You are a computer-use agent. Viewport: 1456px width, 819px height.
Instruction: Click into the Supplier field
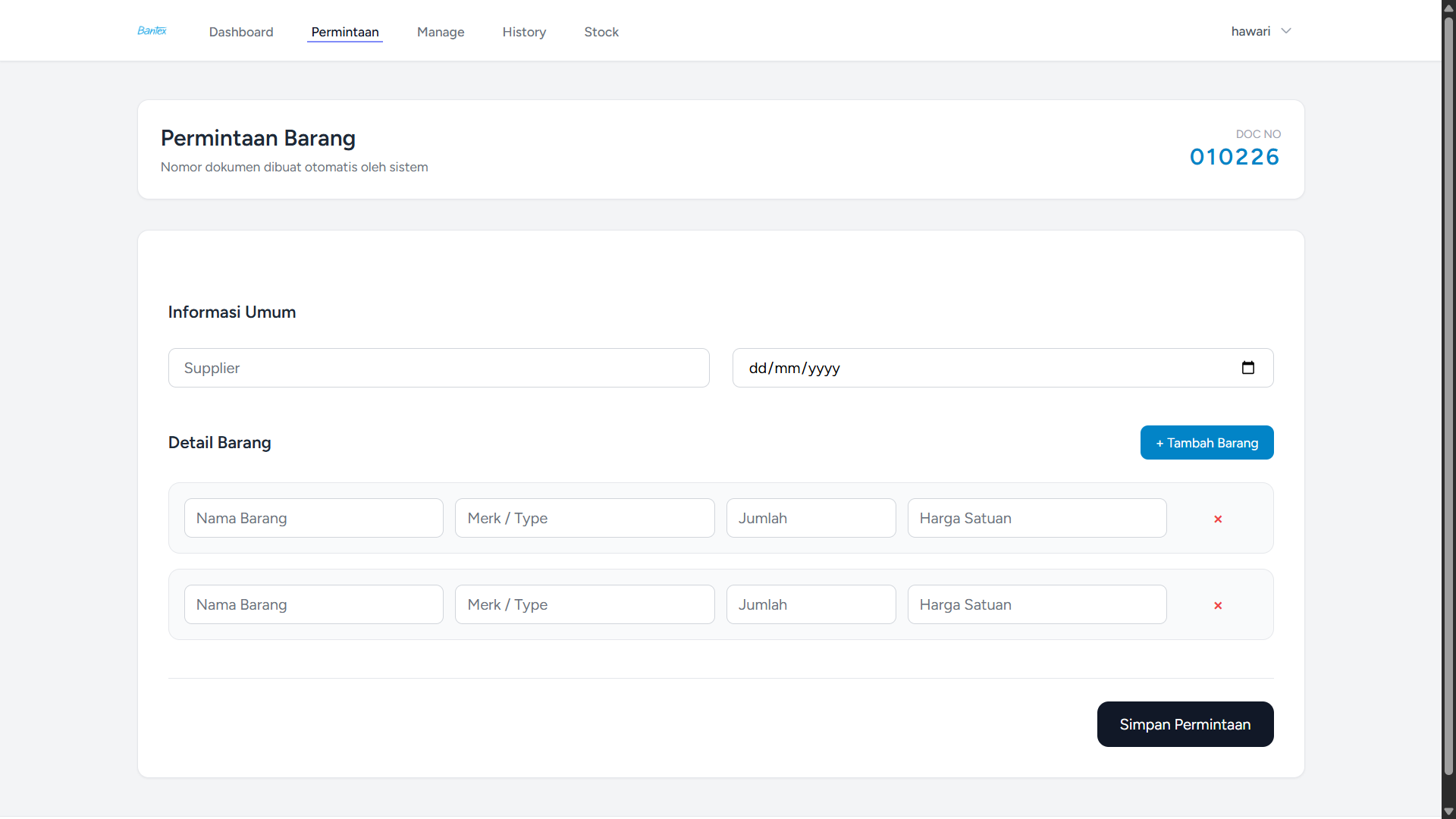point(439,368)
